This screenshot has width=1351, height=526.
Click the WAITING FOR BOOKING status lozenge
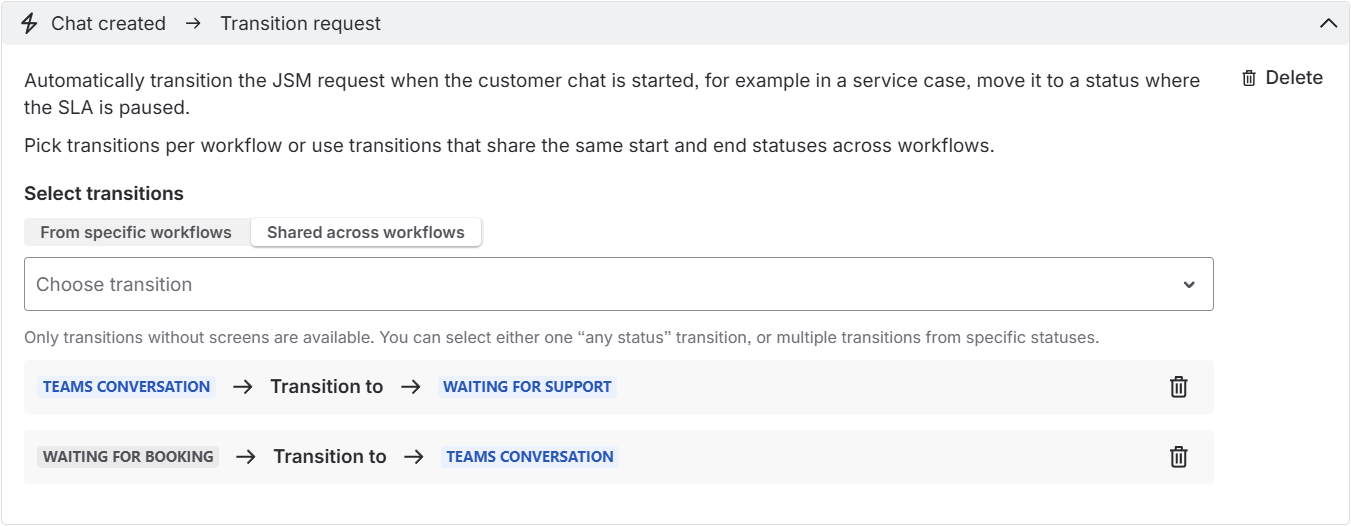(x=128, y=457)
